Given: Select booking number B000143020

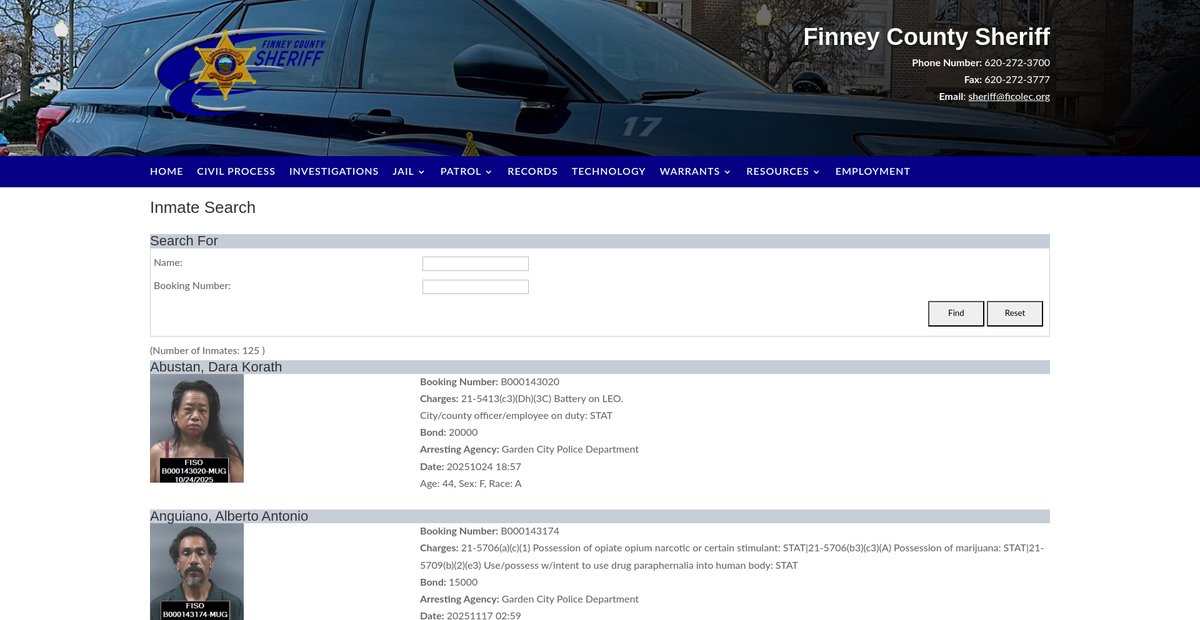Looking at the screenshot, I should 530,382.
